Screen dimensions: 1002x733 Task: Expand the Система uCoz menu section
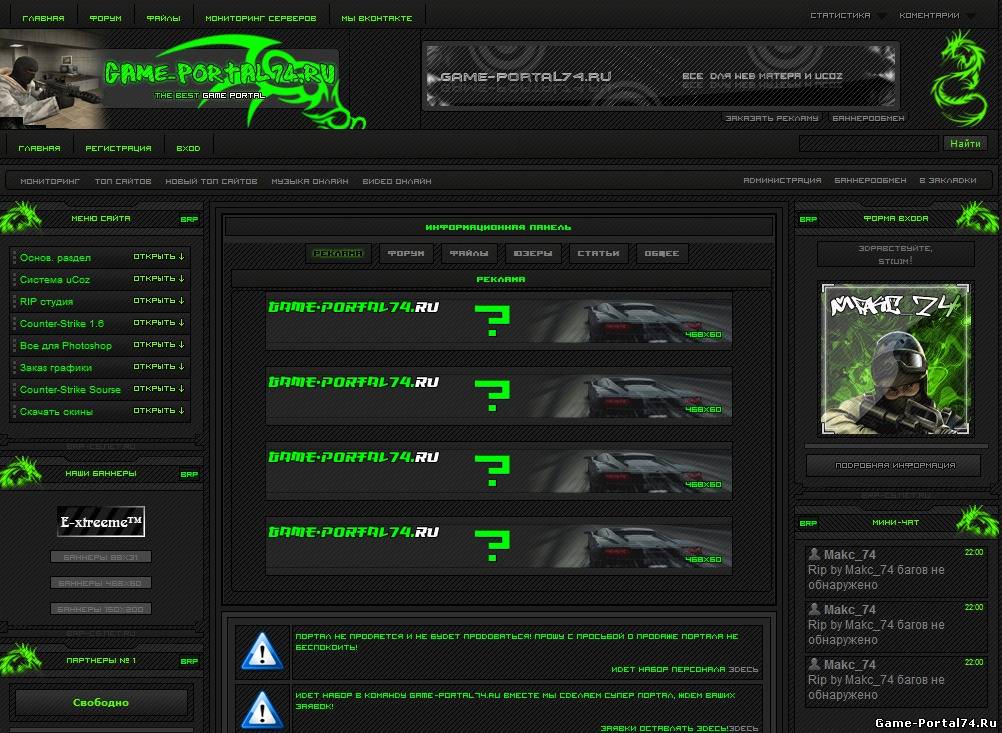pyautogui.click(x=158, y=279)
